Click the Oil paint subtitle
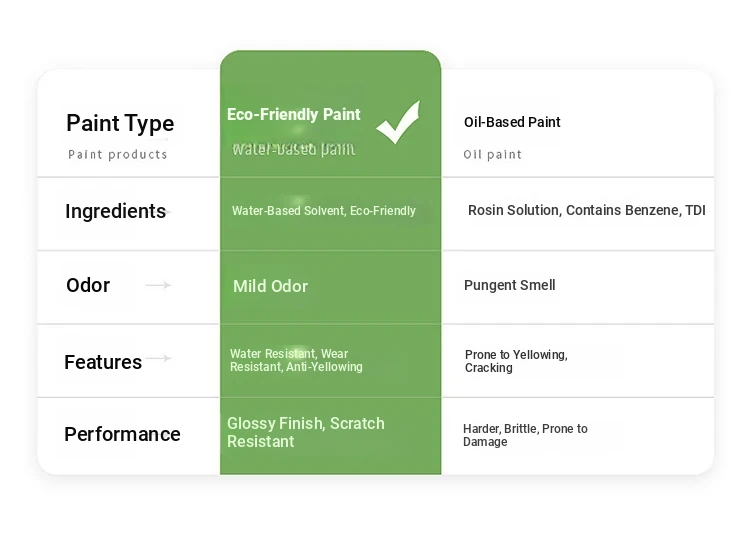750x547 pixels. 492,154
